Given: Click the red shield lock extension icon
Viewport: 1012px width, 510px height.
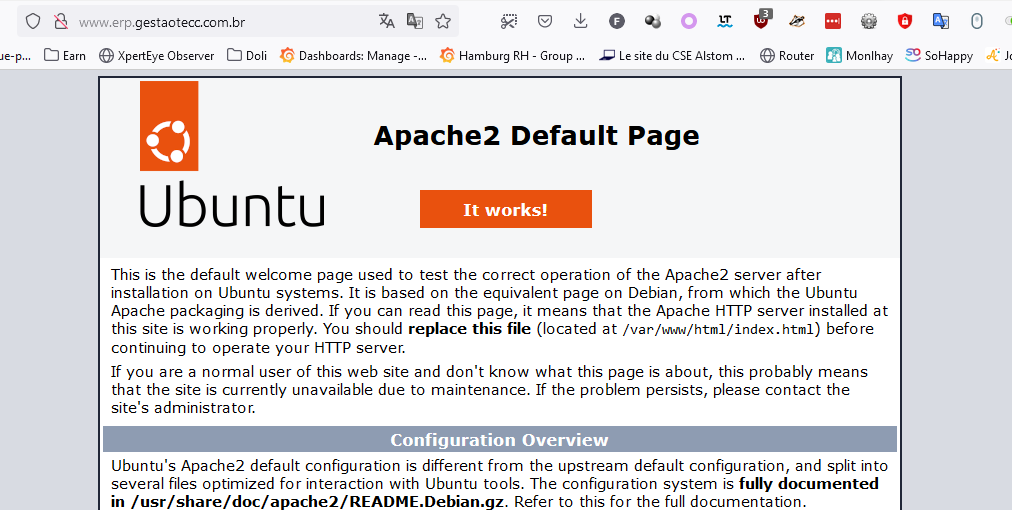Looking at the screenshot, I should tap(905, 21).
